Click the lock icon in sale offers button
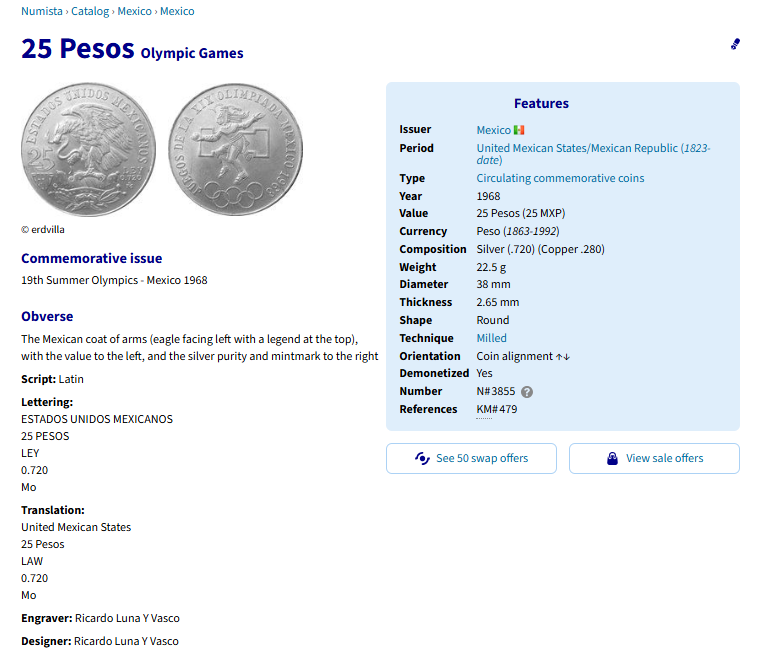The height and width of the screenshot is (659, 771). click(612, 458)
